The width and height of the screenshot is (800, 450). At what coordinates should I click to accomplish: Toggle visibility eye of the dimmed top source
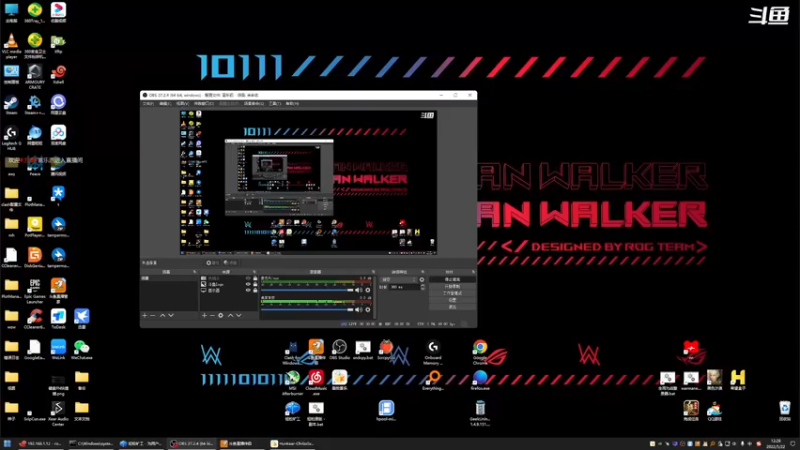pos(248,279)
